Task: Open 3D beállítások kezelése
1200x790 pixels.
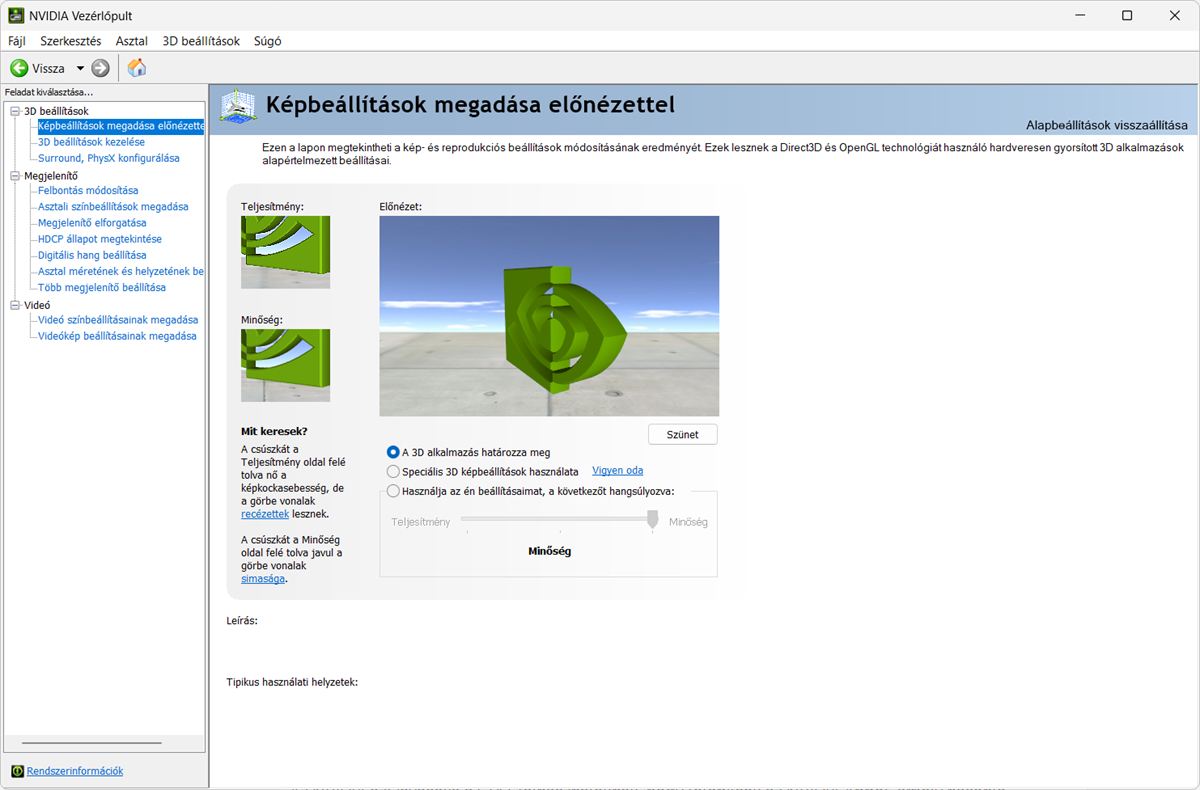Action: tap(91, 142)
